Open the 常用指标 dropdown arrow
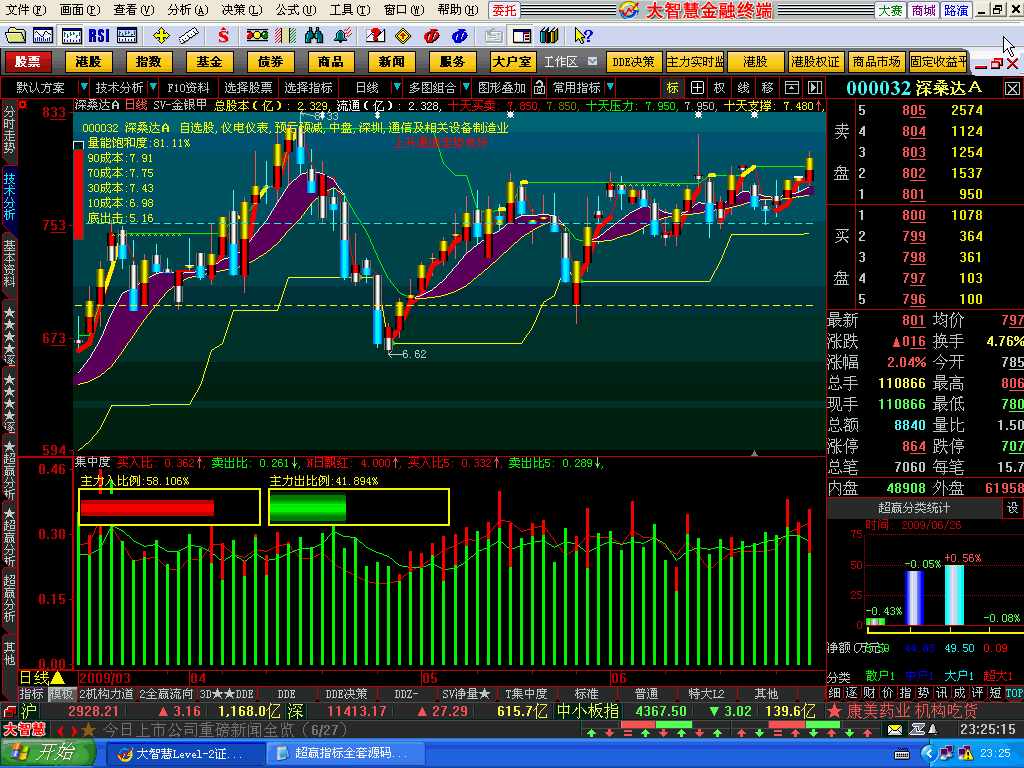The width and height of the screenshot is (1024, 768). [x=610, y=87]
